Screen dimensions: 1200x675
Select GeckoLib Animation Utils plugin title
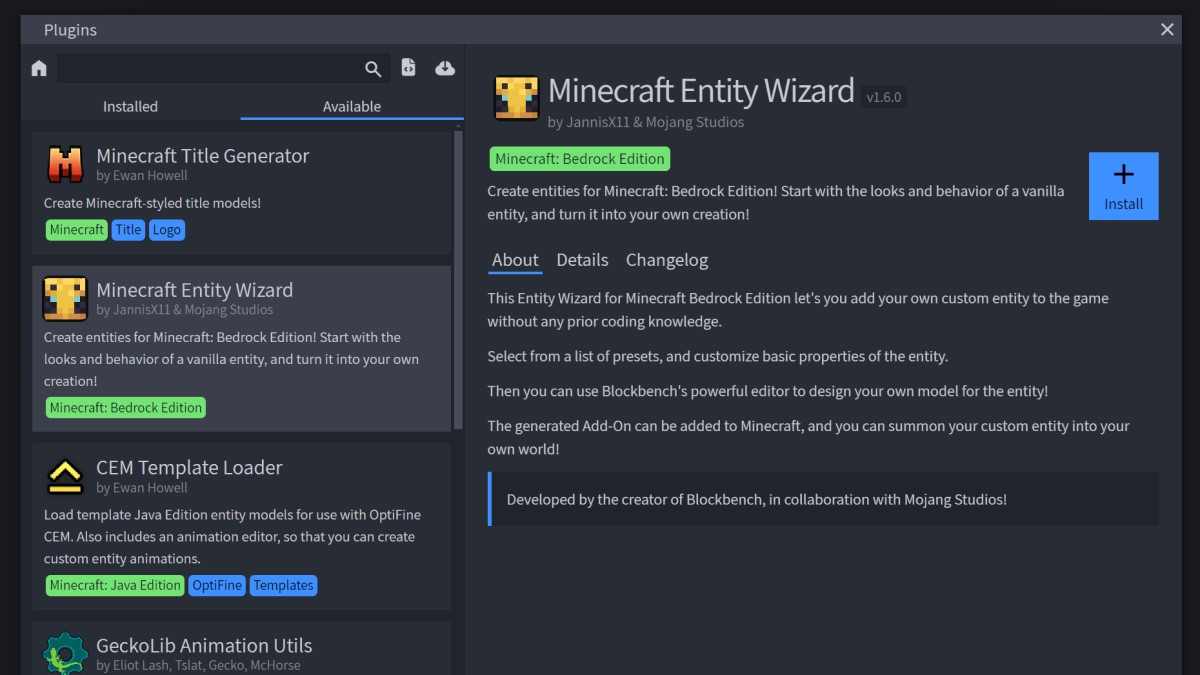[x=204, y=645]
